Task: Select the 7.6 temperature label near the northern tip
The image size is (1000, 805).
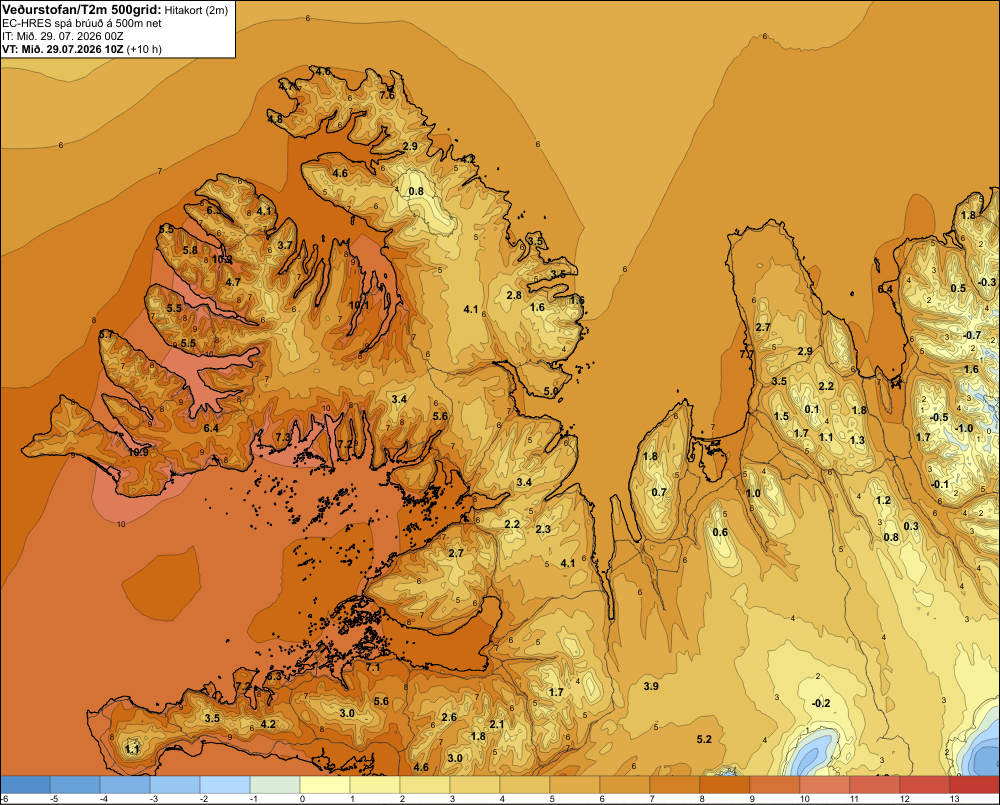Action: tap(387, 95)
